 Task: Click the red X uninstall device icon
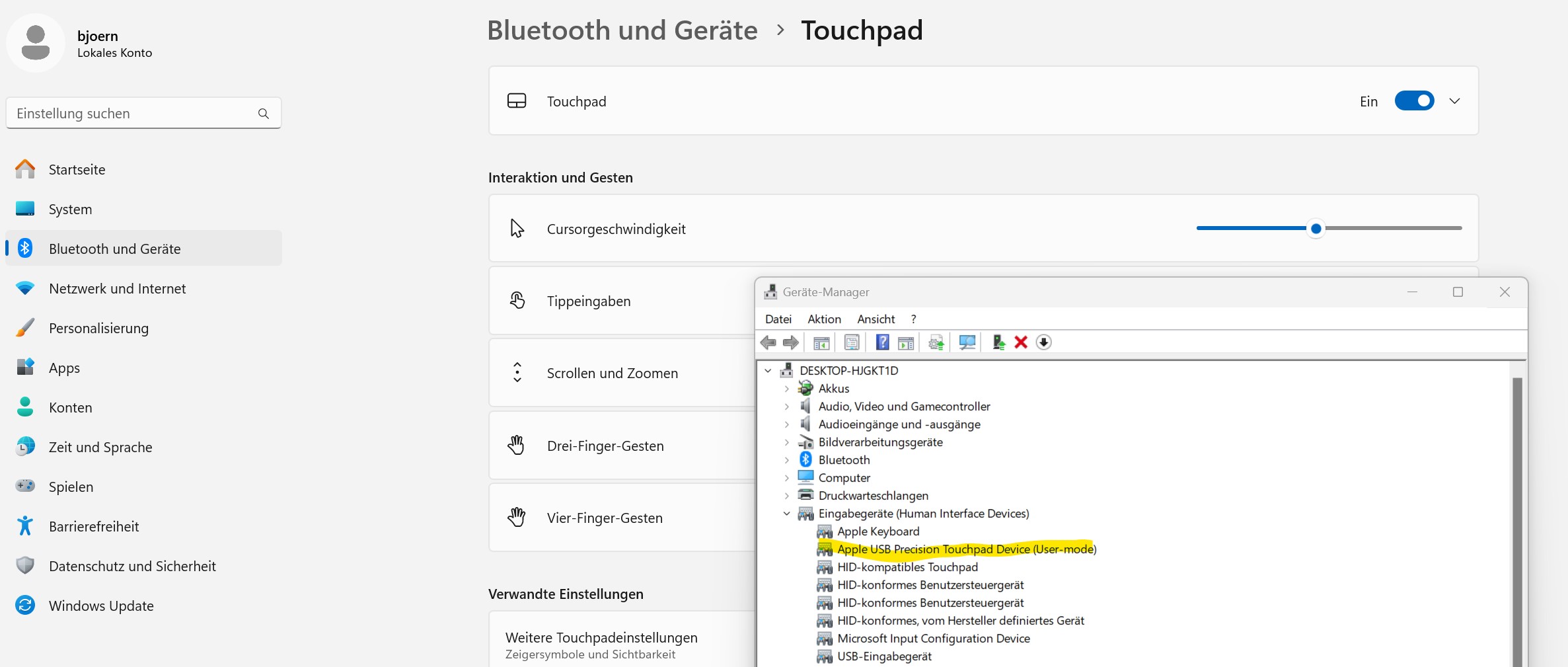1021,342
